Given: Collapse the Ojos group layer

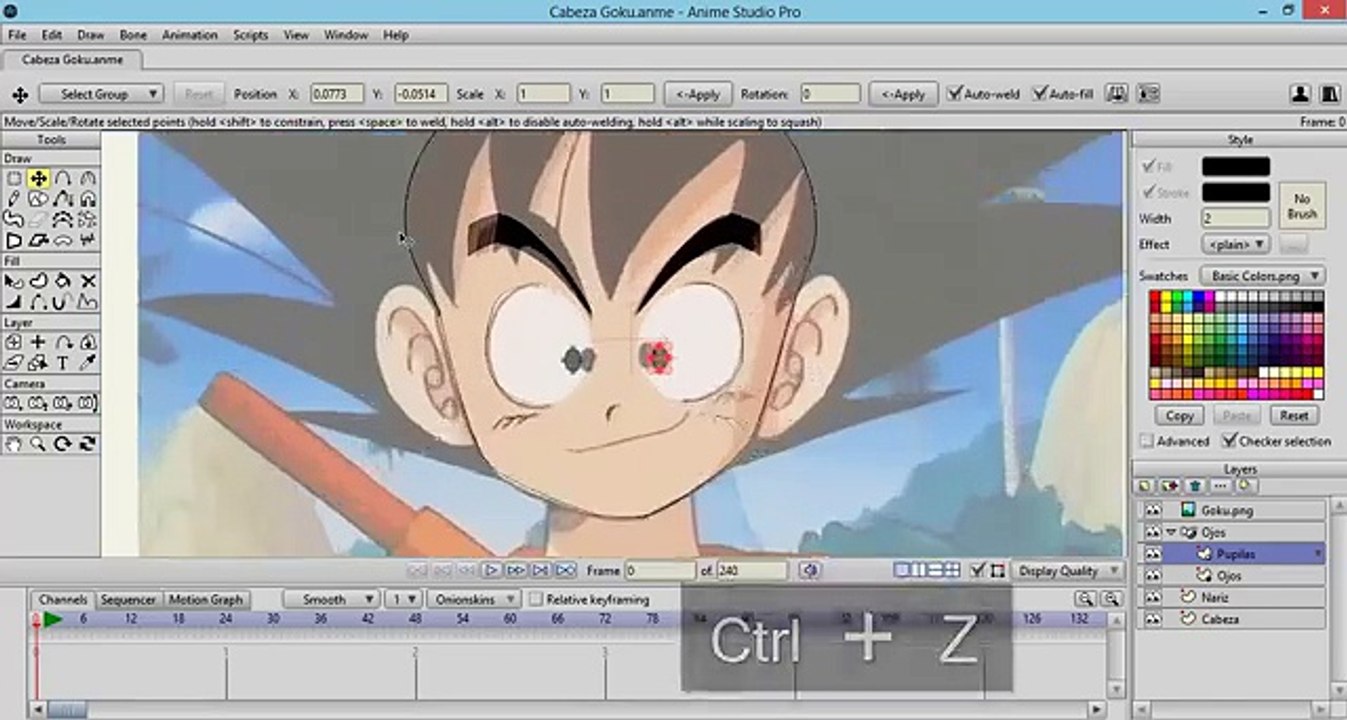Looking at the screenshot, I should [x=1171, y=533].
